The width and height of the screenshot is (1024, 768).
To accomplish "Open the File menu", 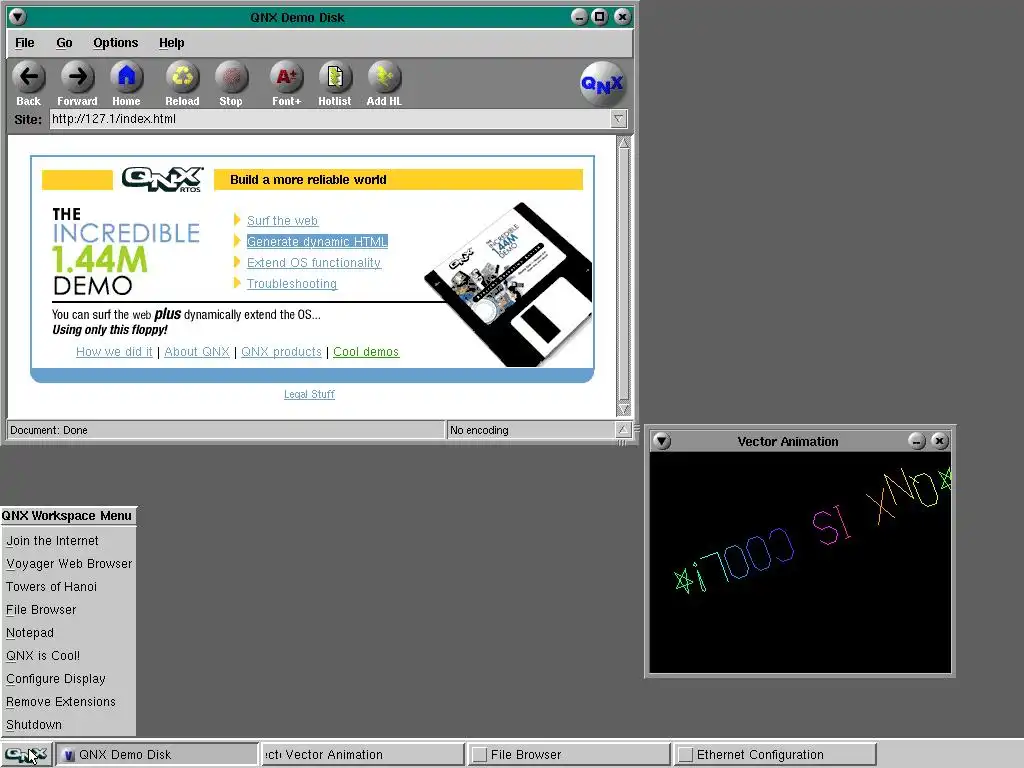I will (x=25, y=43).
